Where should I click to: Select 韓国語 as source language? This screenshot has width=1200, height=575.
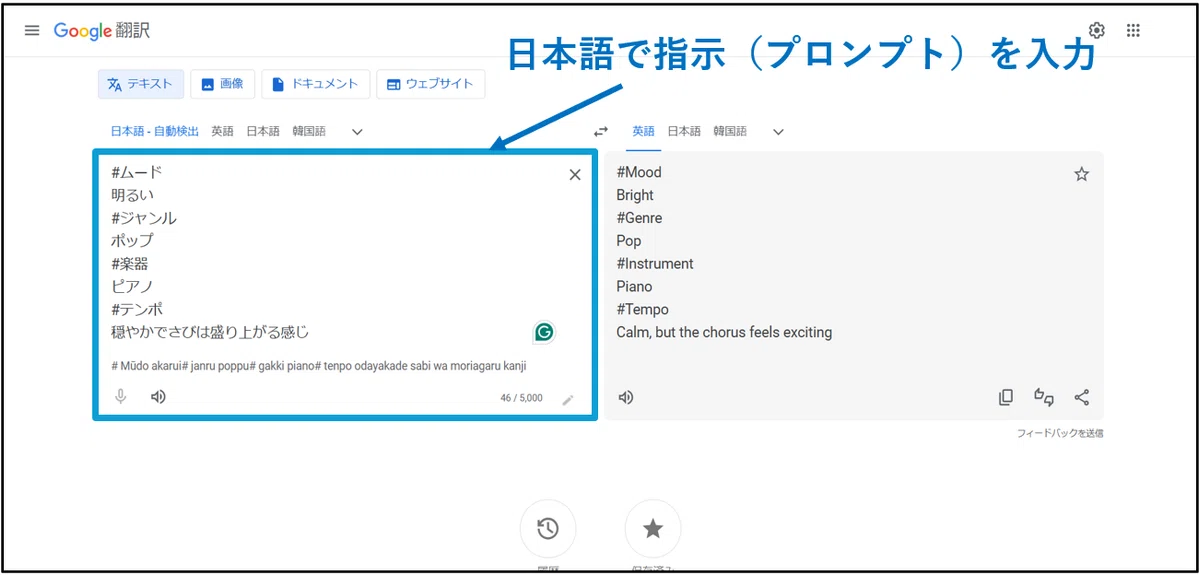click(309, 131)
